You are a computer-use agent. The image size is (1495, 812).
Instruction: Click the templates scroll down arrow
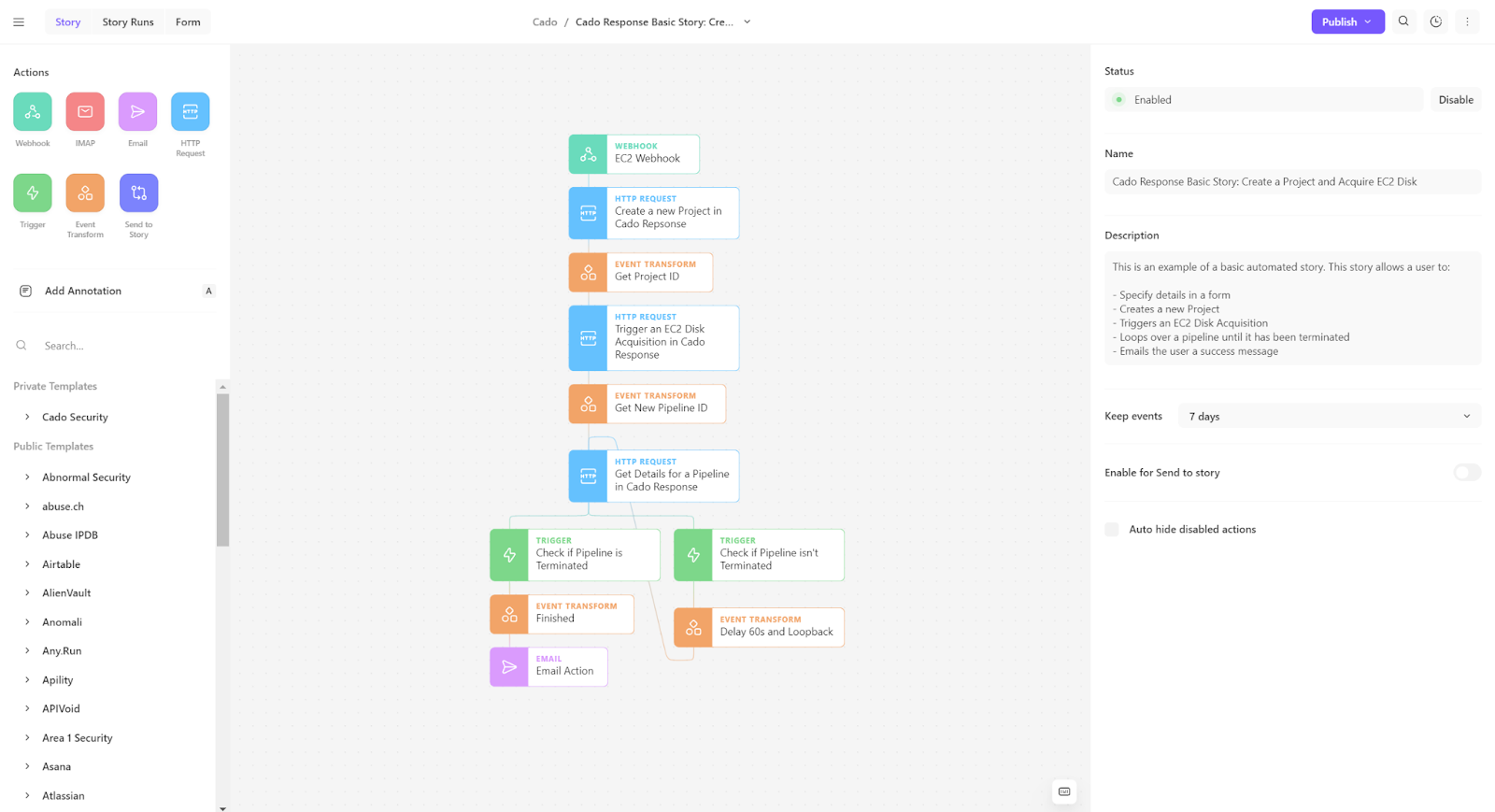222,808
